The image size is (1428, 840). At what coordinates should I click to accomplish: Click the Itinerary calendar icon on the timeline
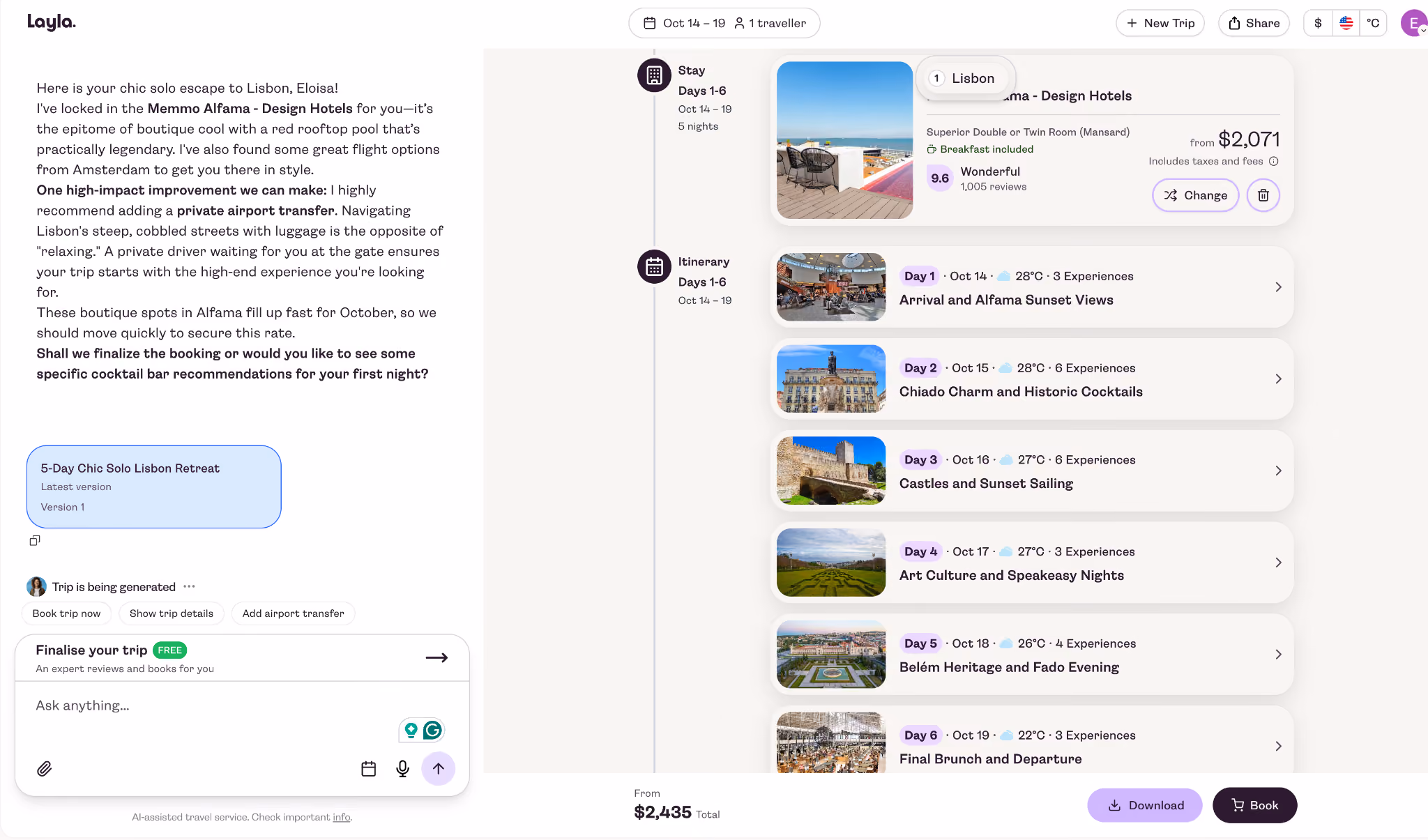654,266
